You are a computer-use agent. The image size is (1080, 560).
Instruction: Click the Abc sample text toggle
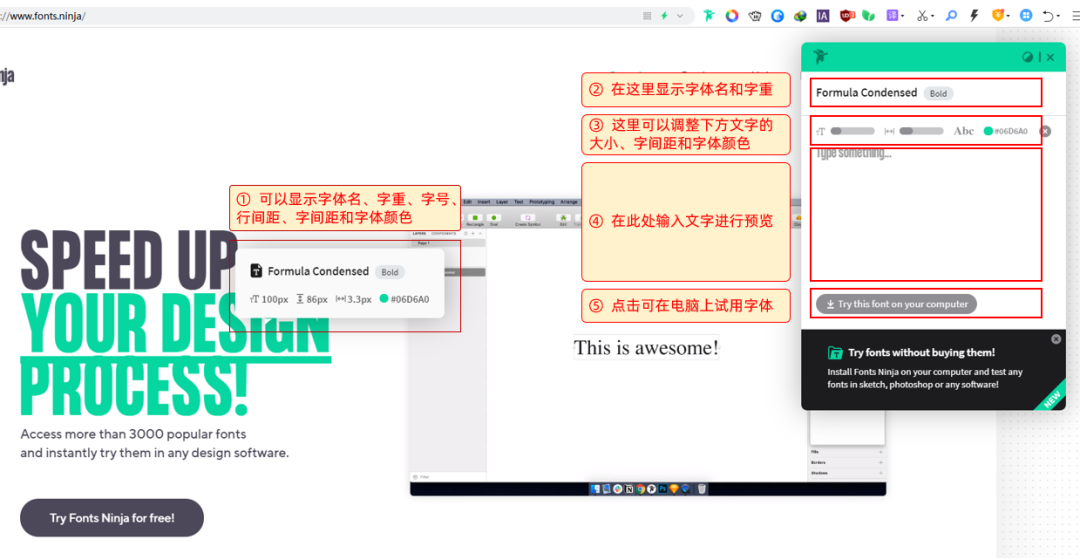coord(964,131)
